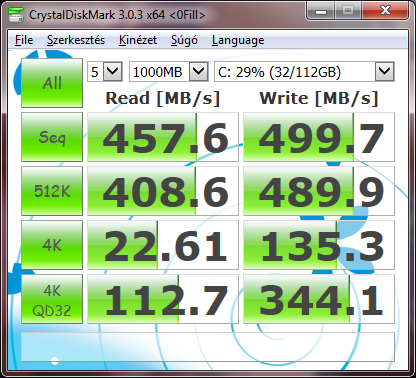Select the 4K QD32 write result 344.1
Viewport: 416px width, 378px height.
pyautogui.click(x=319, y=299)
